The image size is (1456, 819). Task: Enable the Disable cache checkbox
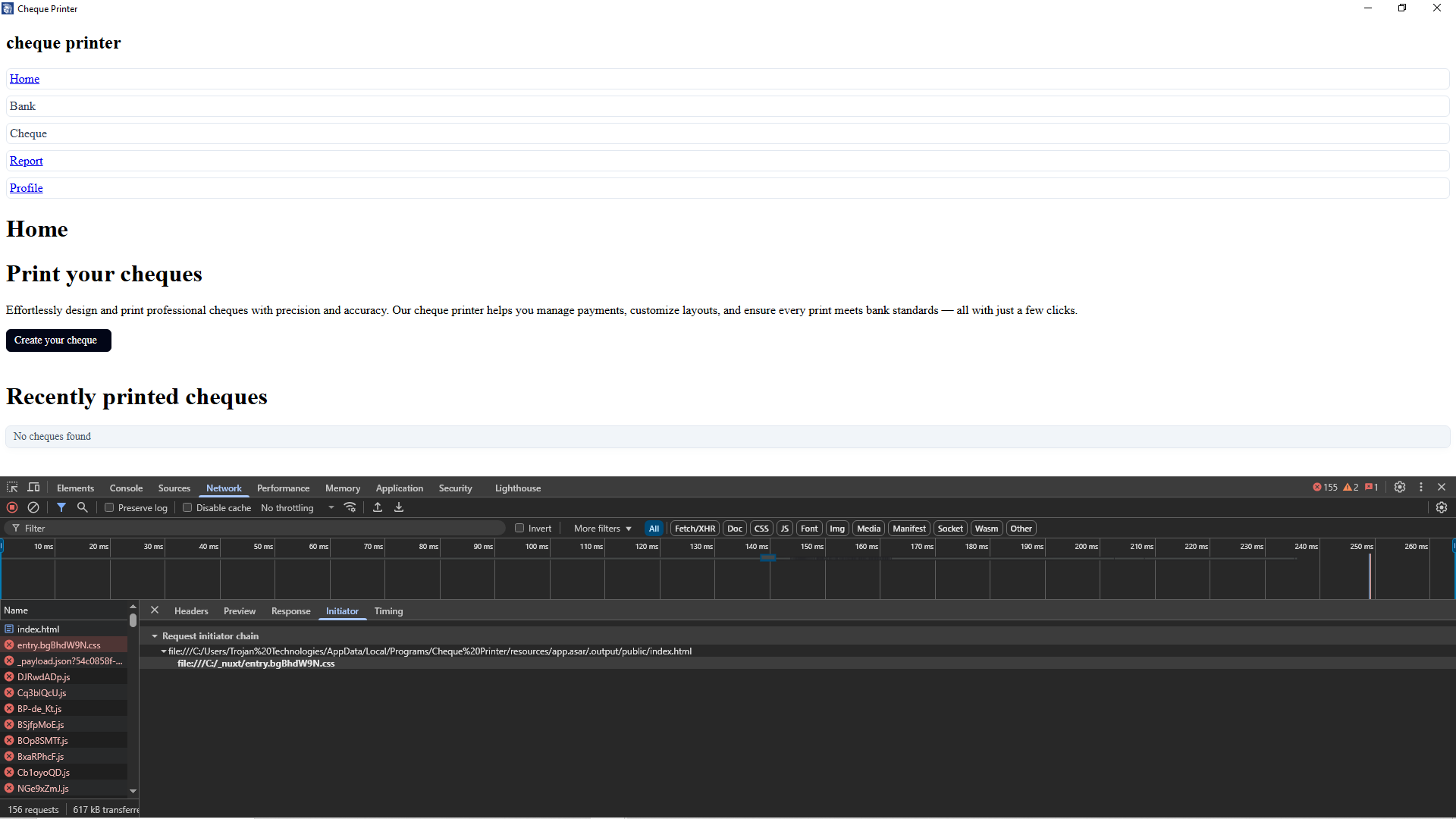click(x=187, y=508)
